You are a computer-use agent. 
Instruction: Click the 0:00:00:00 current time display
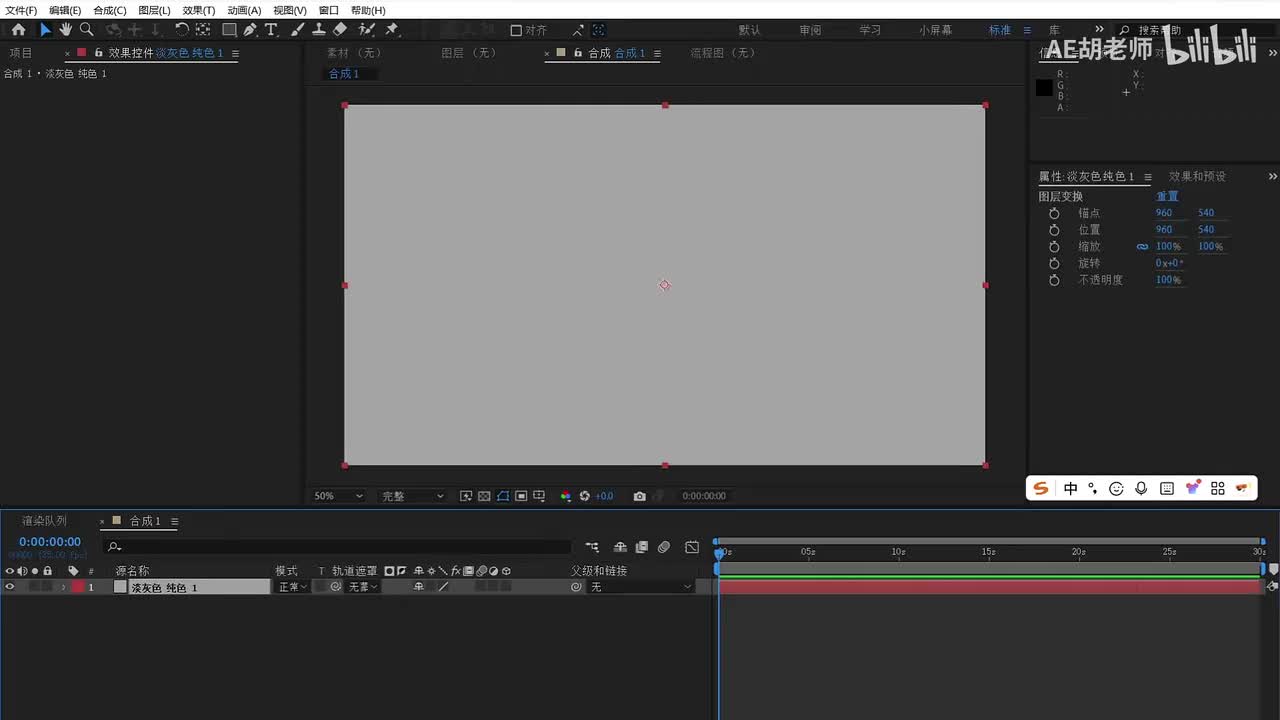[x=50, y=542]
